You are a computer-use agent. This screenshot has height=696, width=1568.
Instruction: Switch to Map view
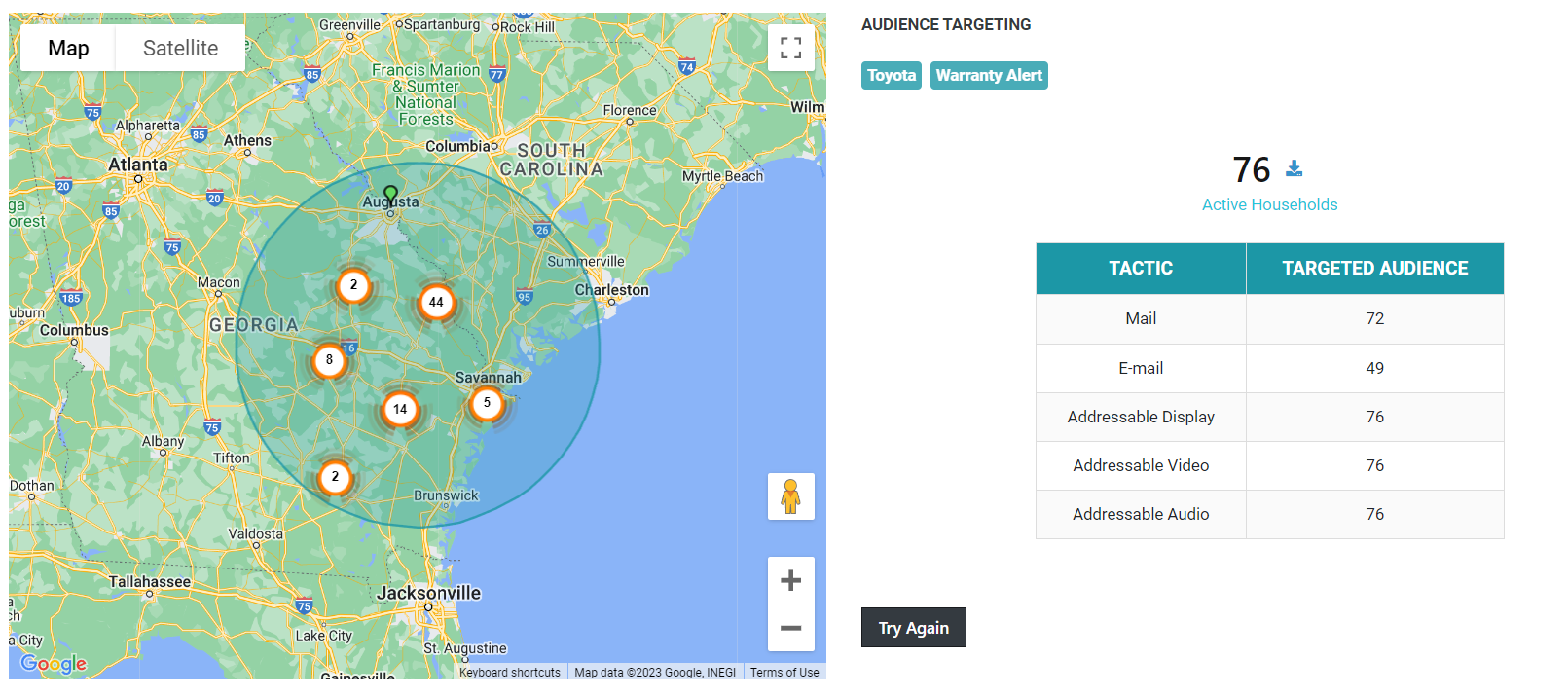[x=68, y=48]
